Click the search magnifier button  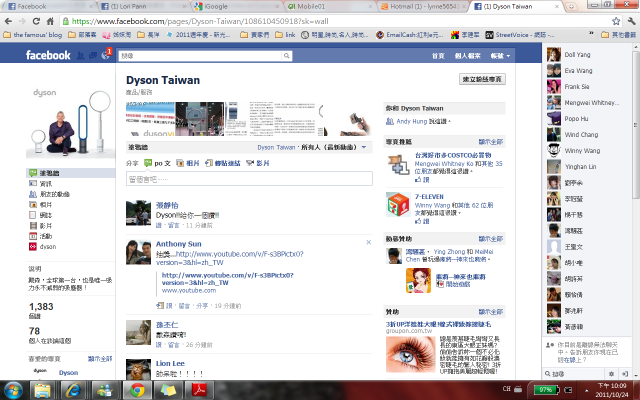[287, 56]
